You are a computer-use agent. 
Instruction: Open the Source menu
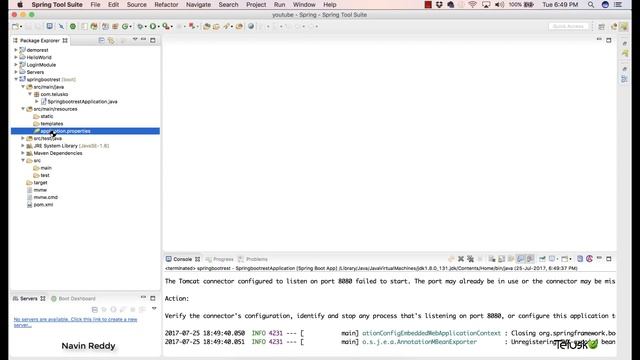[136, 4]
